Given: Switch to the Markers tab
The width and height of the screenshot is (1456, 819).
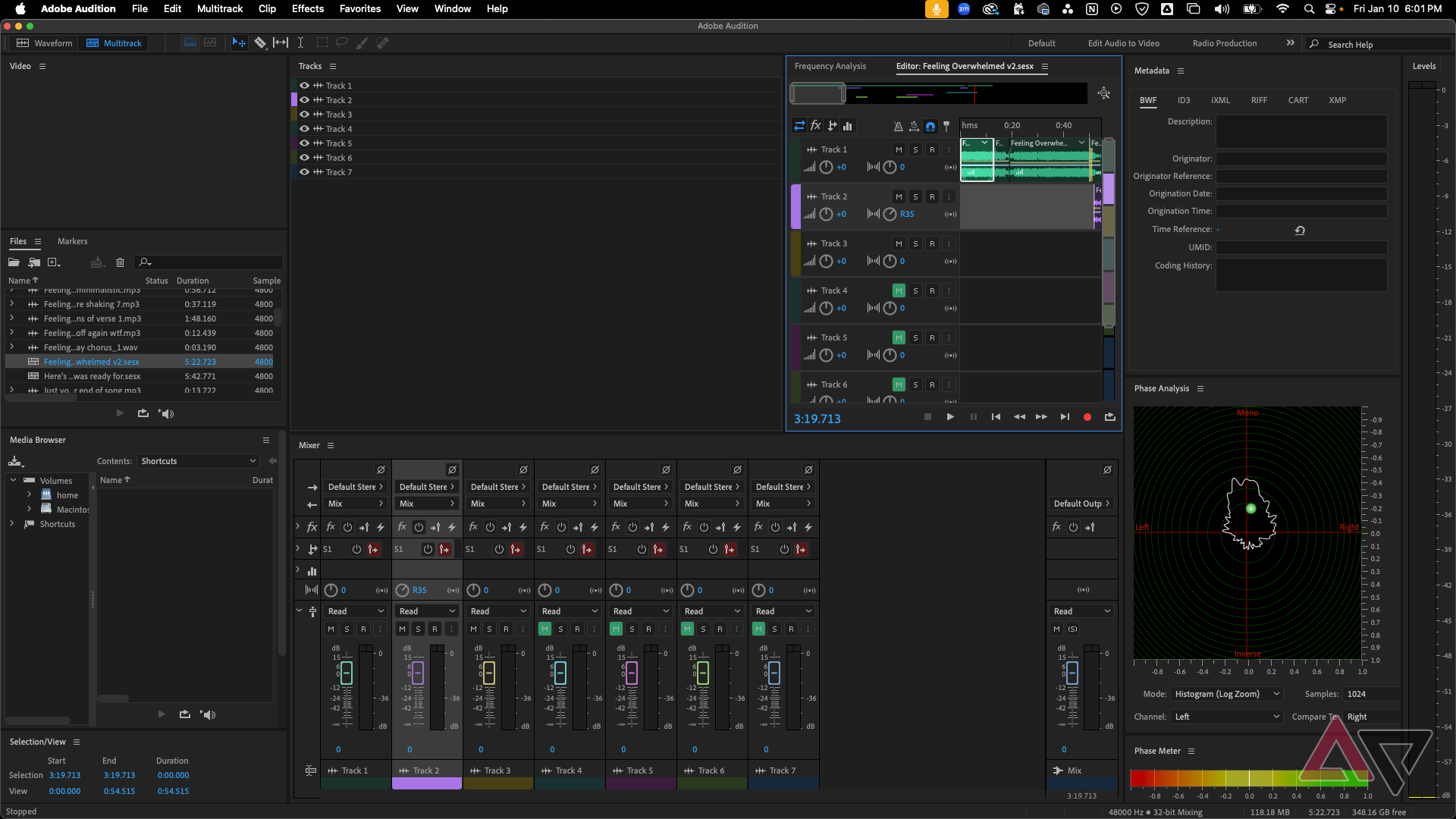Looking at the screenshot, I should point(72,242).
